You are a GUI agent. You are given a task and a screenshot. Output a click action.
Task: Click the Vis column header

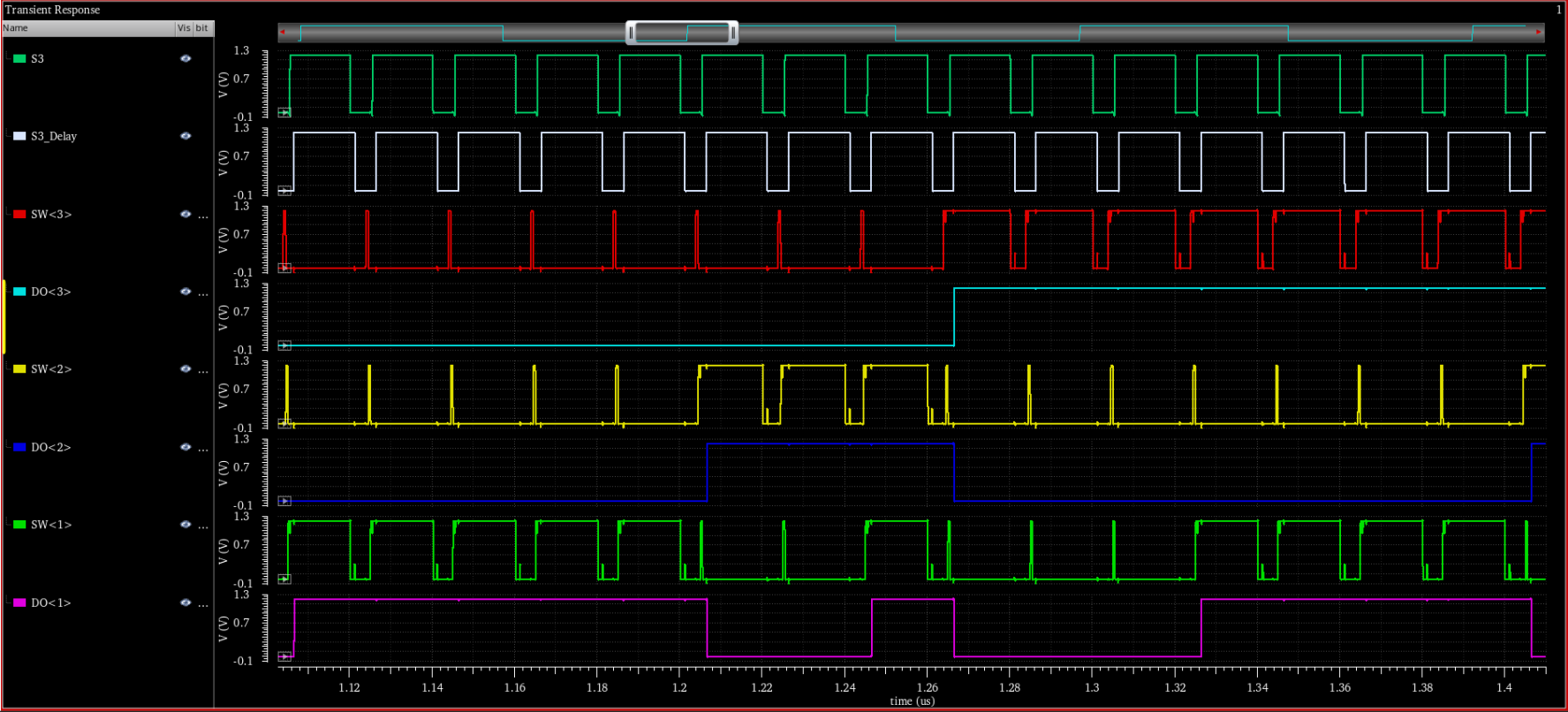click(x=184, y=28)
